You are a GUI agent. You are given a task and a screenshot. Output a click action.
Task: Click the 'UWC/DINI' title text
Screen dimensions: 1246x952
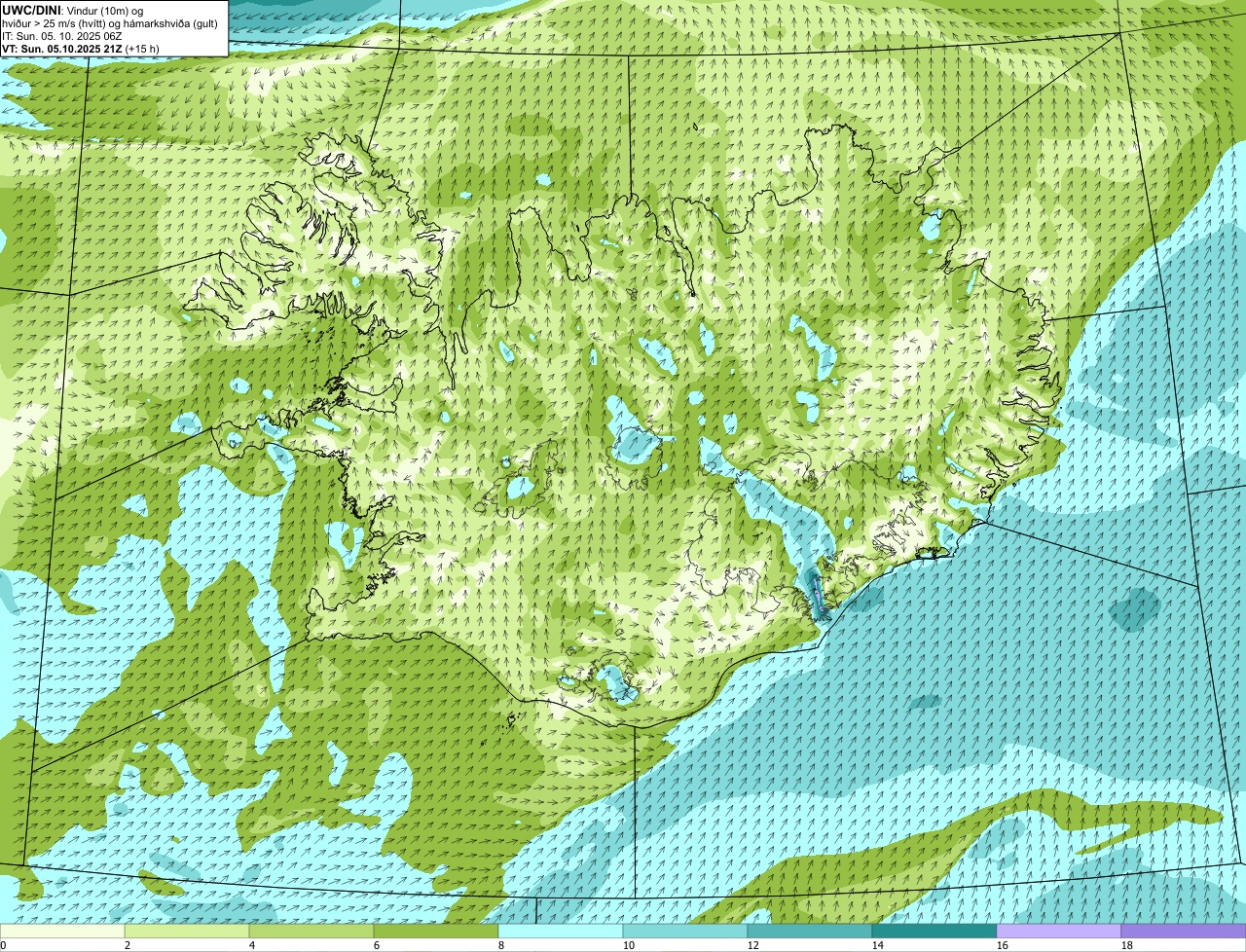(32, 10)
